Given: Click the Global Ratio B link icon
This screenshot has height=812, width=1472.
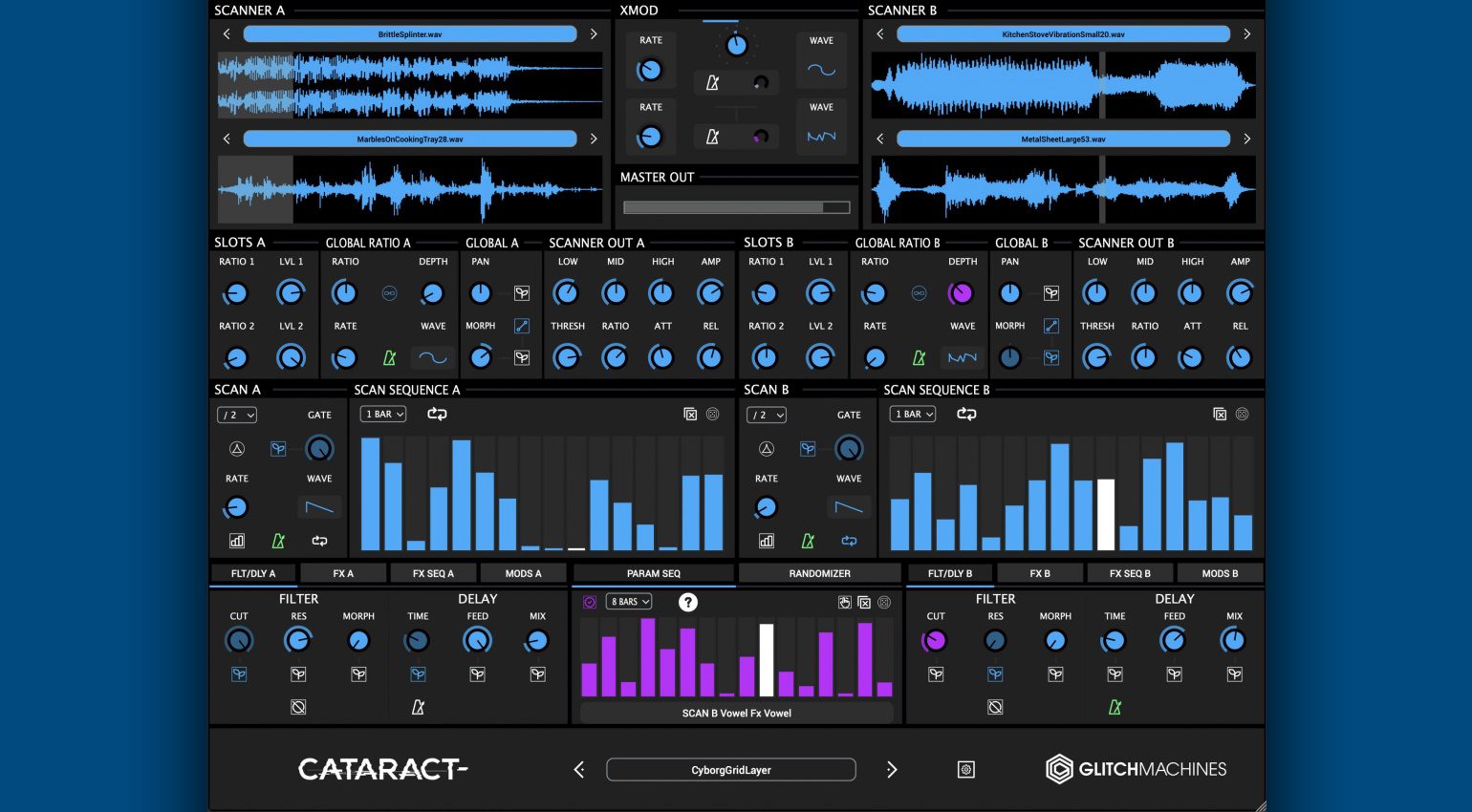Looking at the screenshot, I should point(919,293).
